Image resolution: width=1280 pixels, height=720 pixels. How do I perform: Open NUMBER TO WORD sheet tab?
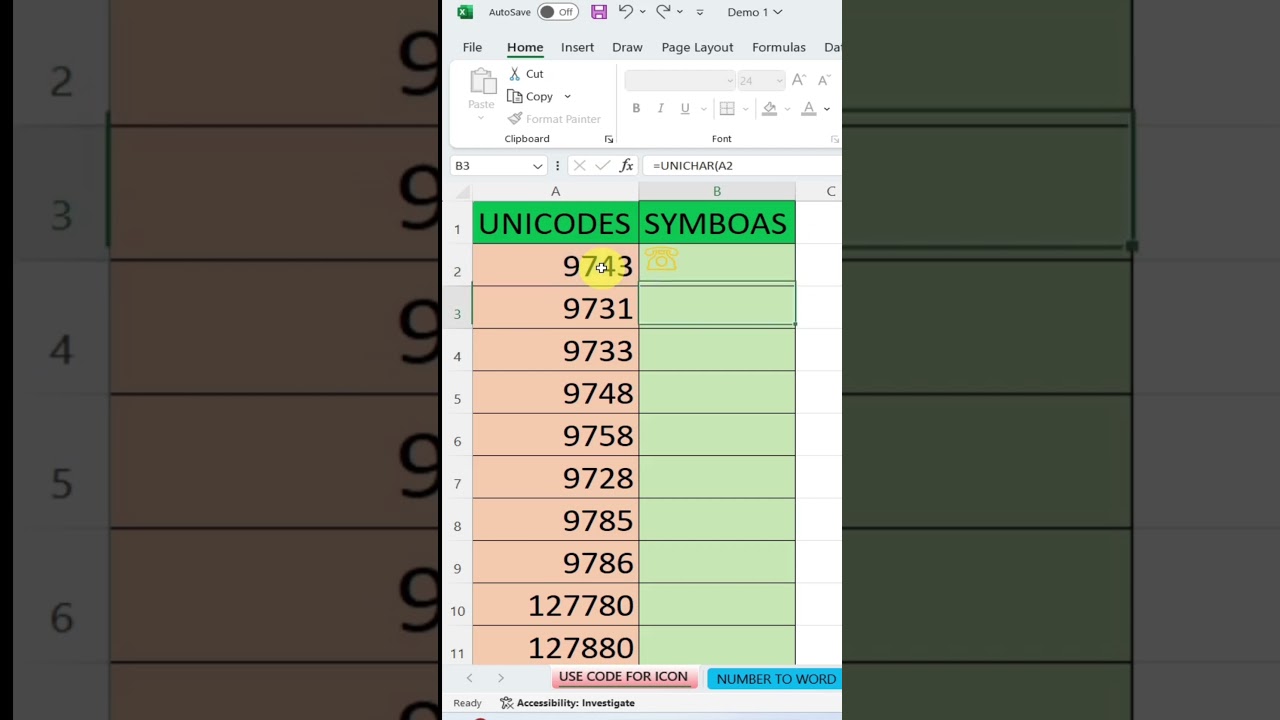coord(775,679)
